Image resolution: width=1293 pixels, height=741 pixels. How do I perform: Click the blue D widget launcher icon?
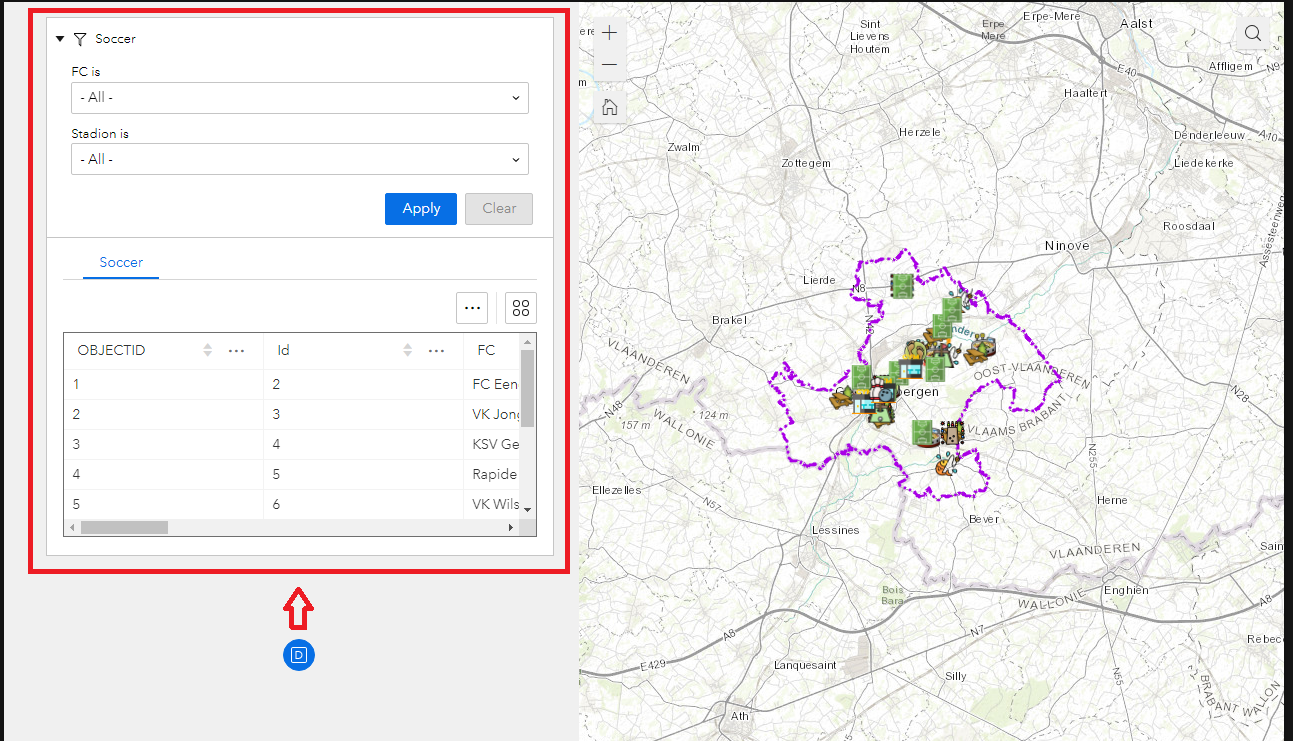pyautogui.click(x=298, y=655)
